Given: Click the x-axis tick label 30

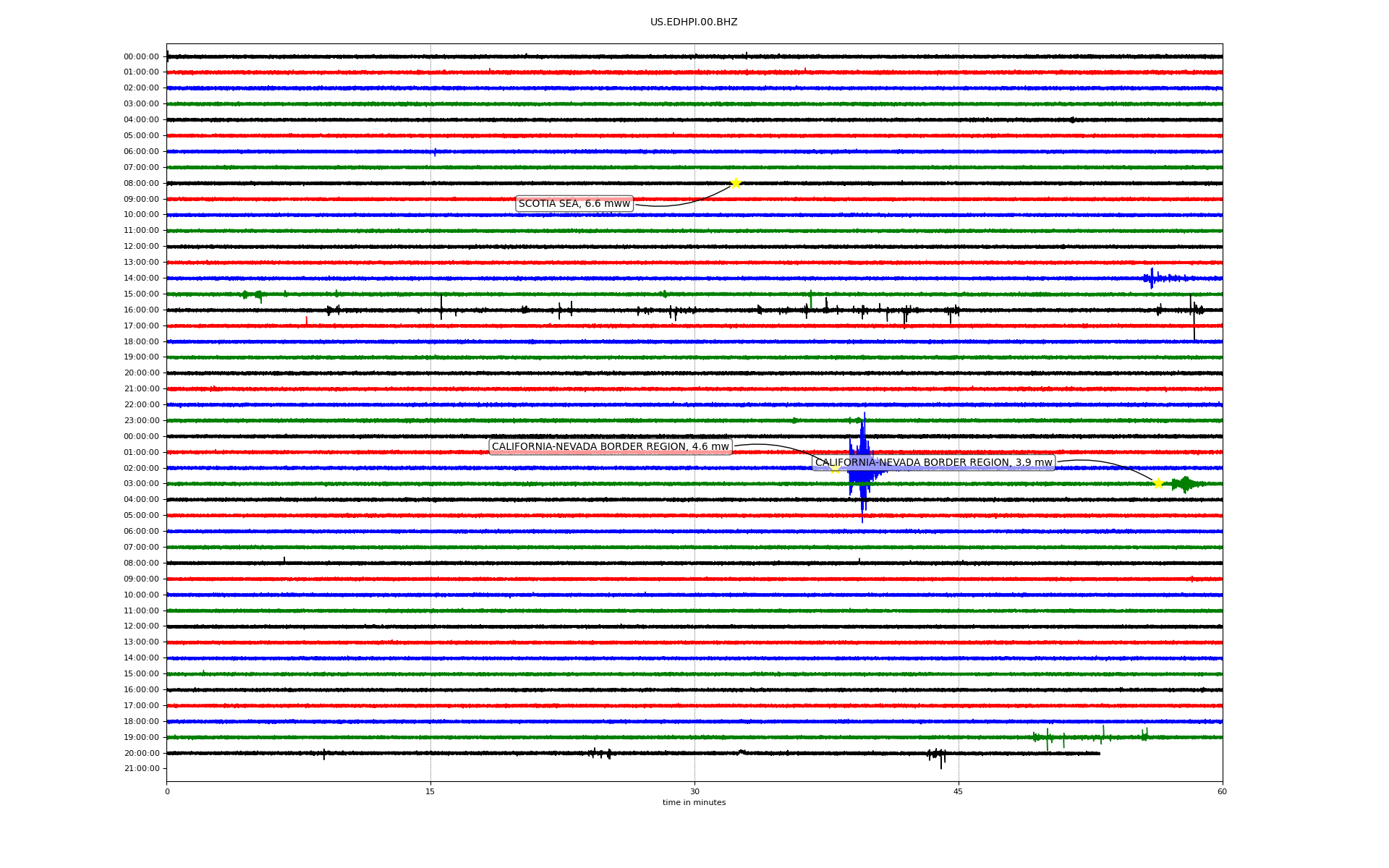Looking at the screenshot, I should [x=694, y=791].
